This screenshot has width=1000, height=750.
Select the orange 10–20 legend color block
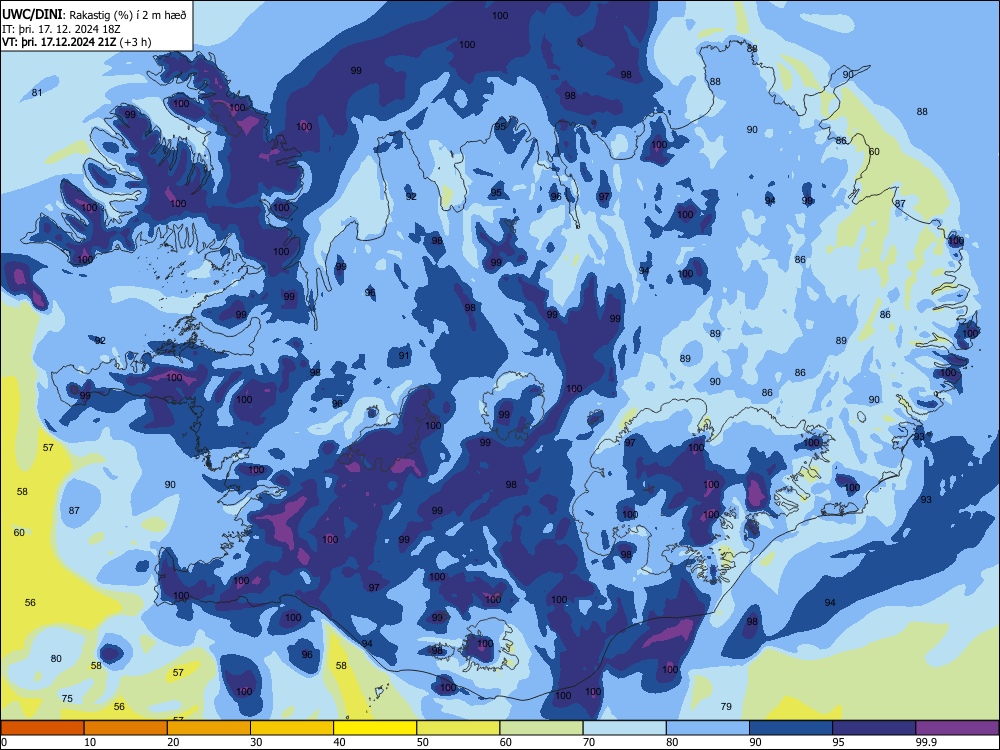[126, 728]
